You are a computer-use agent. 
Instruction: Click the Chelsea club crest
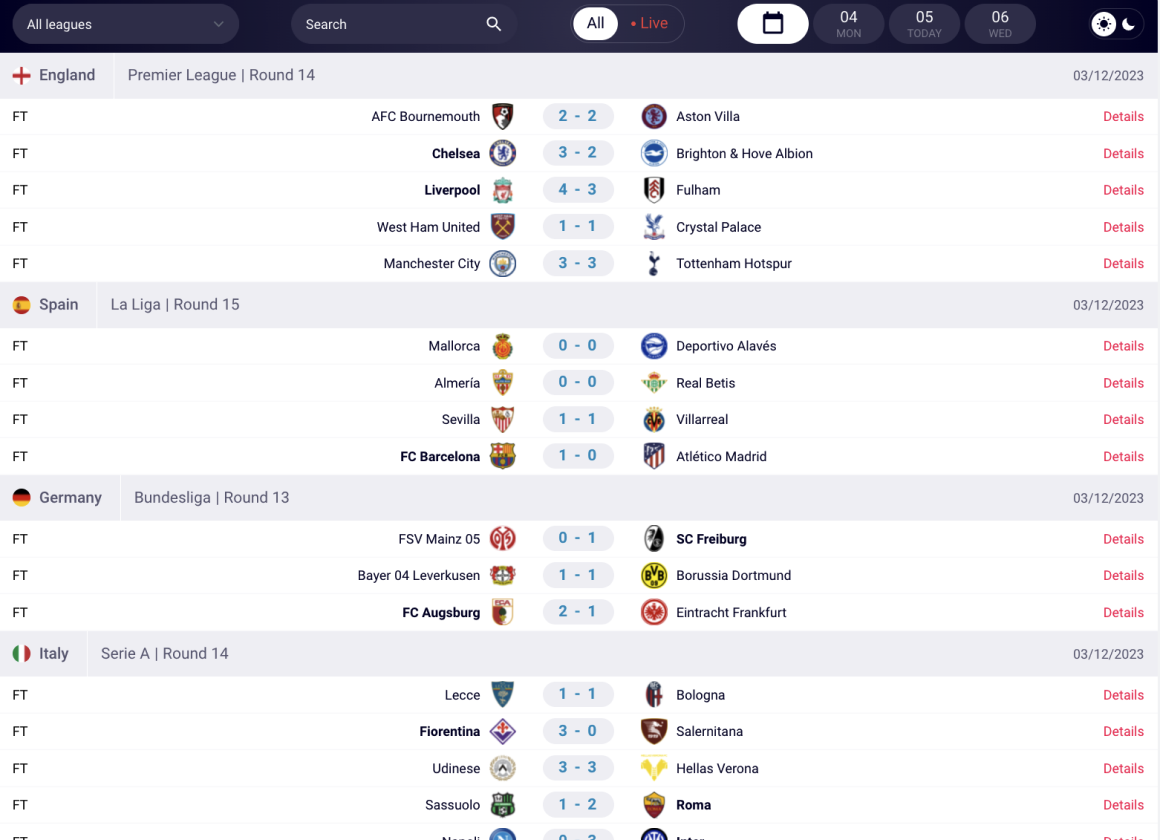502,154
